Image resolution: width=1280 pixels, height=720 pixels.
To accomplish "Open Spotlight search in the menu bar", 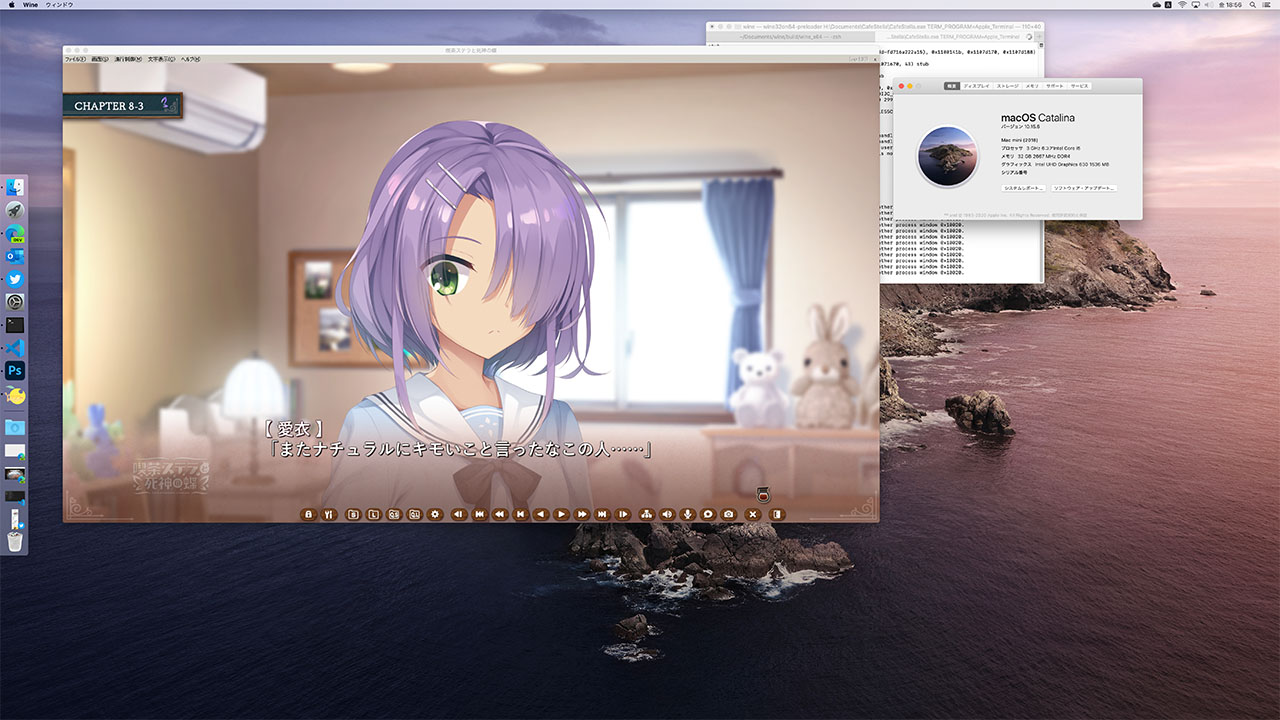I will pos(1253,5).
